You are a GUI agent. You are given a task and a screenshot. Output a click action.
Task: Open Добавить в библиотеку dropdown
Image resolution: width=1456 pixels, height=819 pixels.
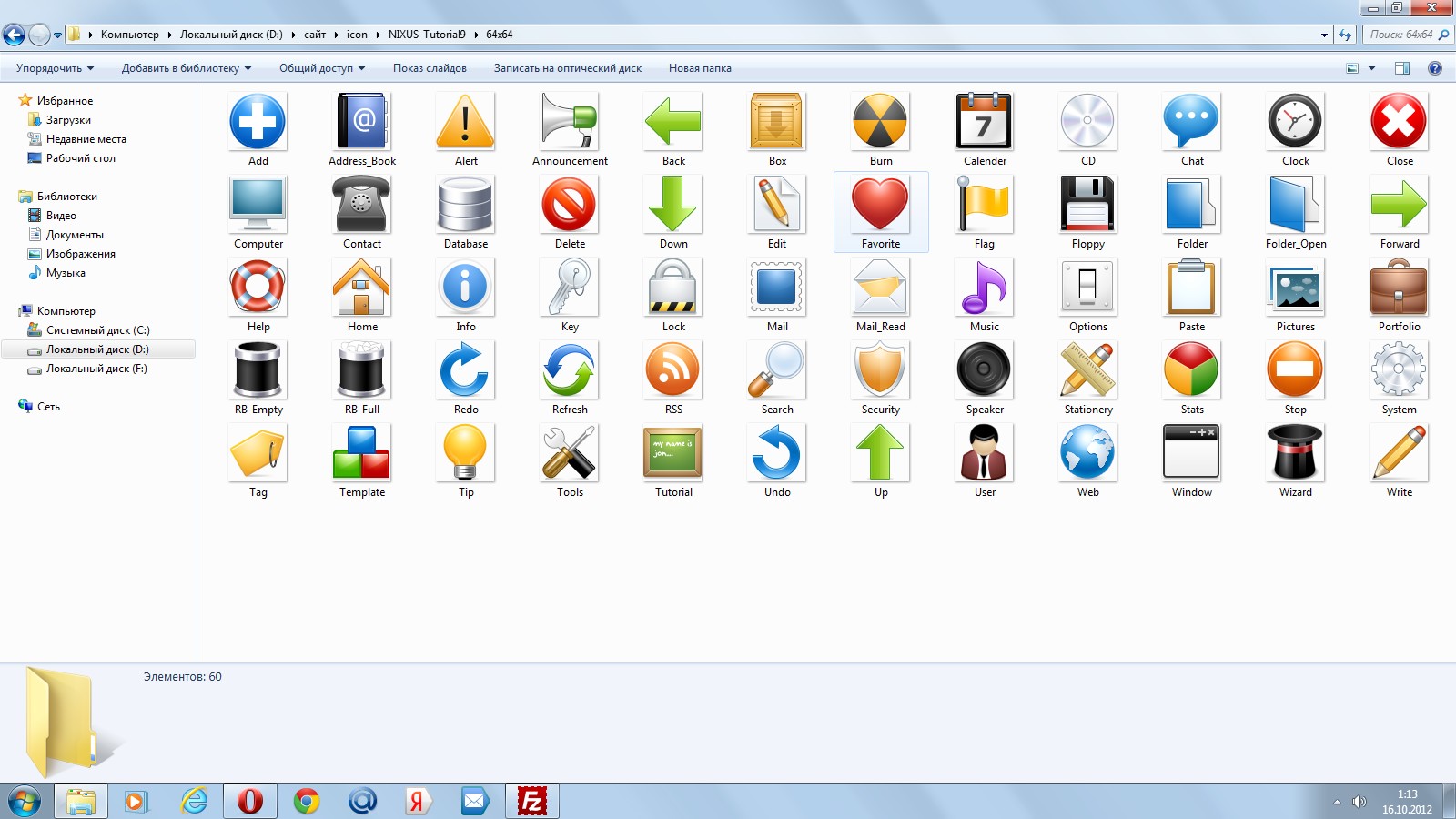(x=187, y=68)
